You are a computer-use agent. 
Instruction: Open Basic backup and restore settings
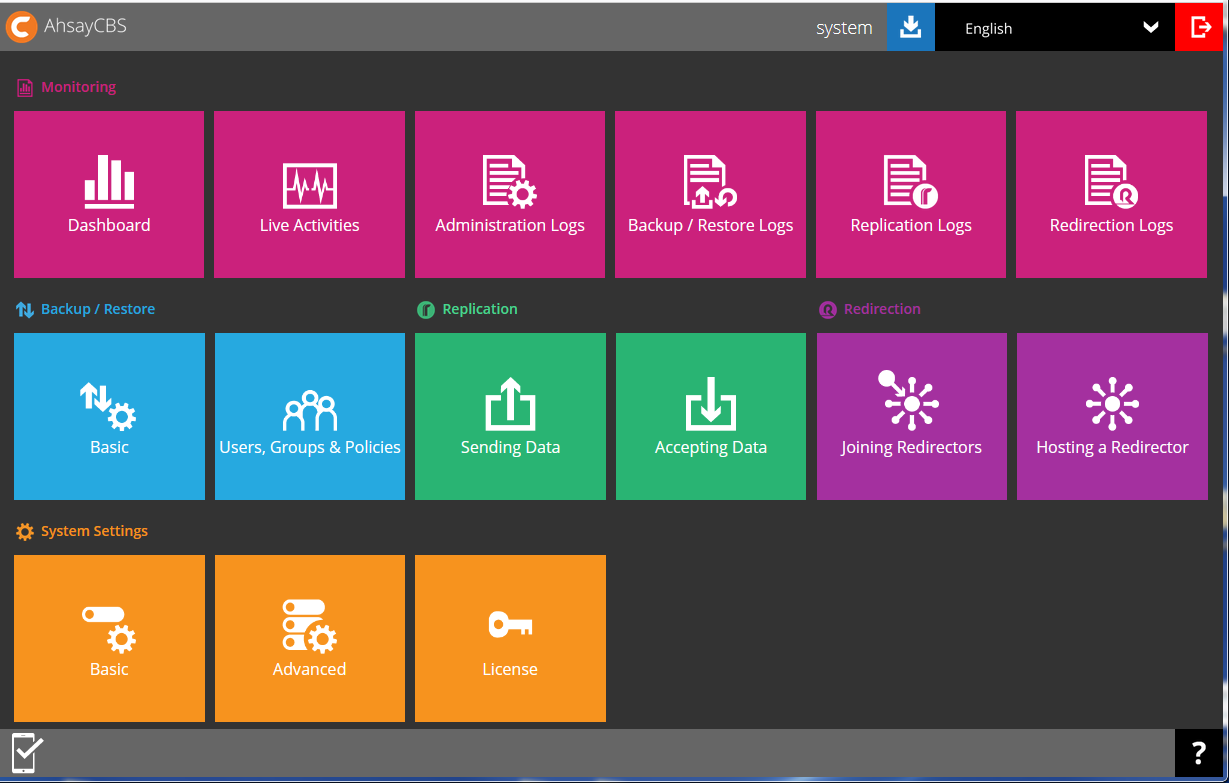pos(109,416)
